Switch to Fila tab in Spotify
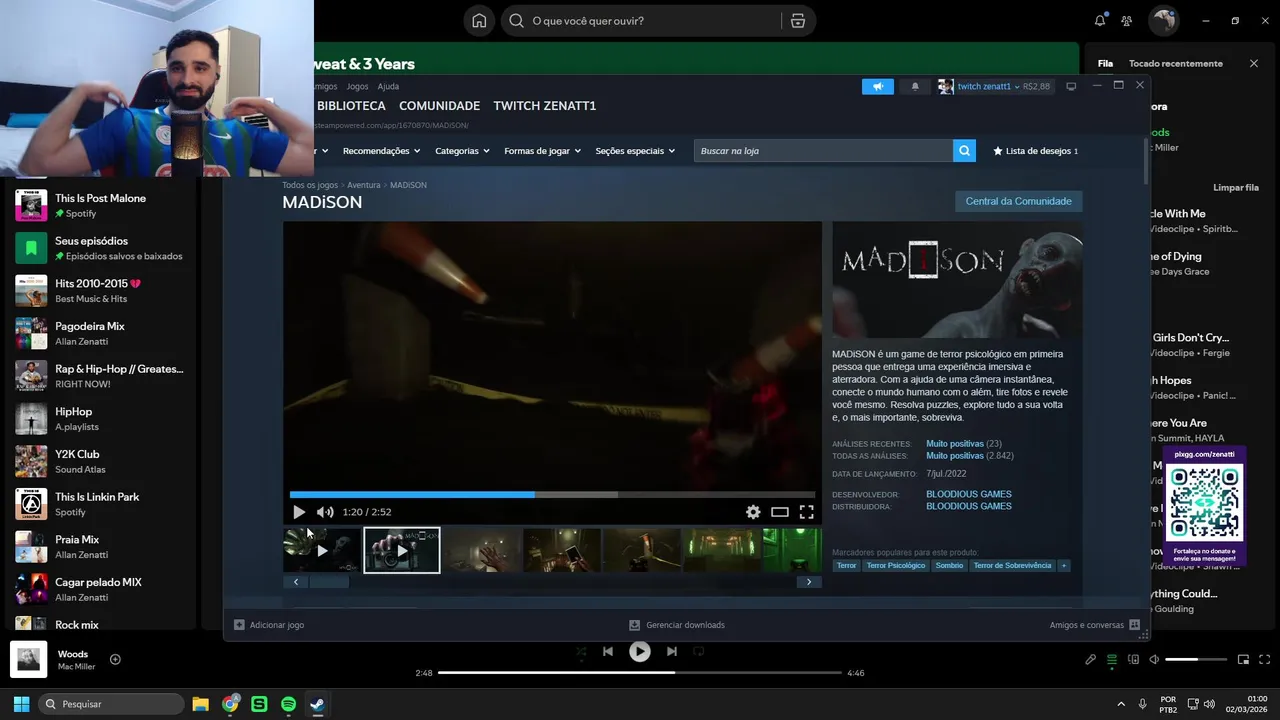This screenshot has height=720, width=1280. (x=1105, y=64)
